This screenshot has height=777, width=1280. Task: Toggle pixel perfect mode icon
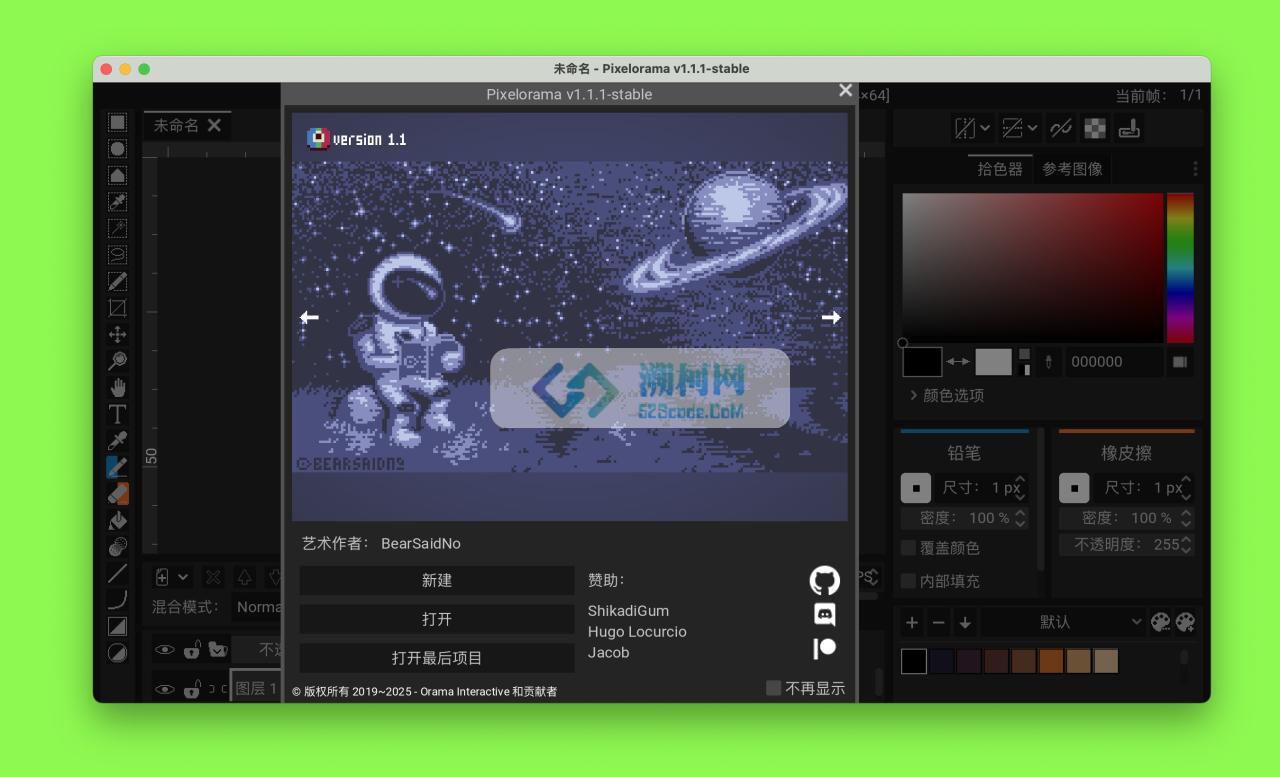point(1062,128)
